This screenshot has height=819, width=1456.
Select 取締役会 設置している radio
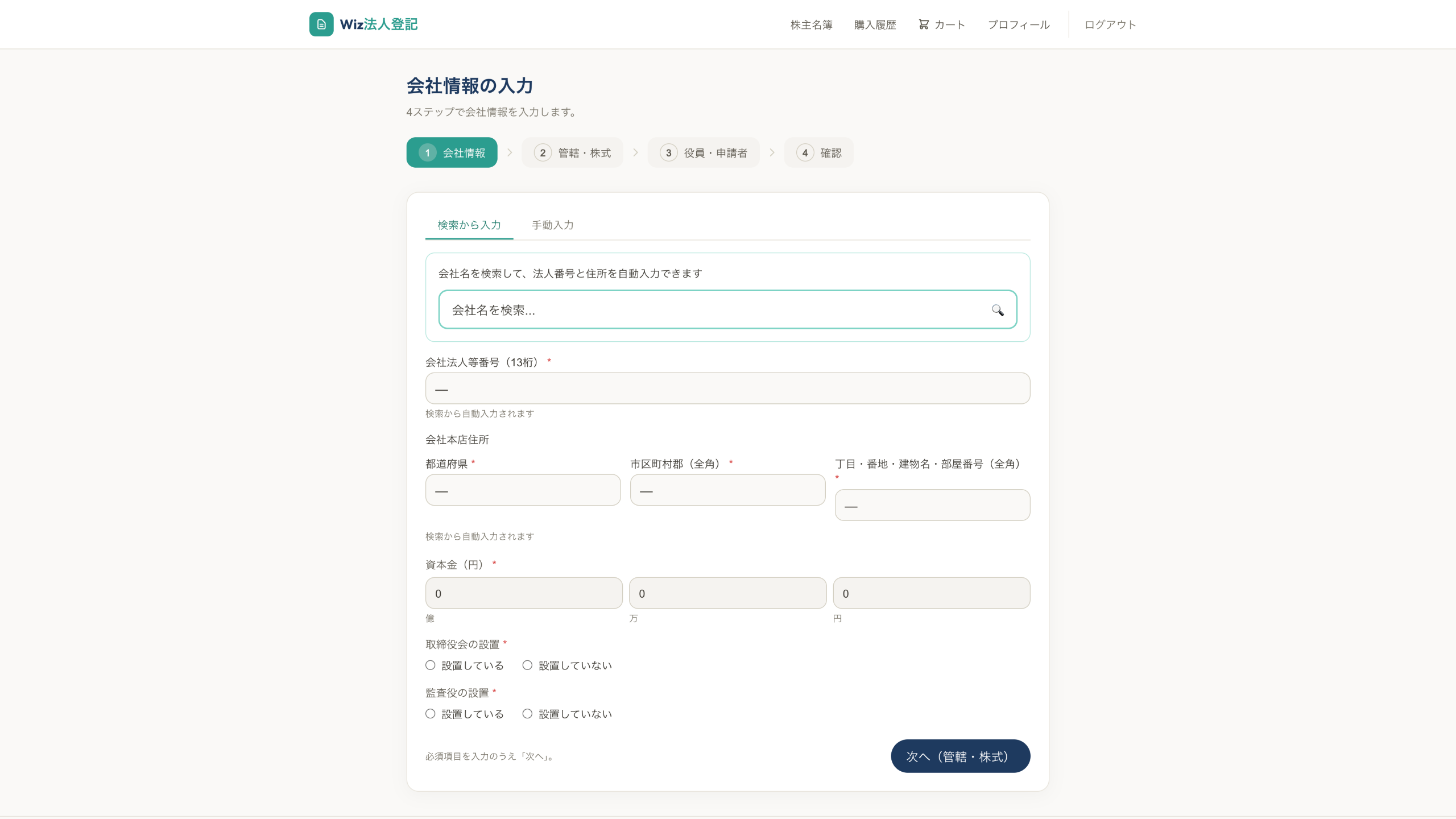(x=431, y=665)
